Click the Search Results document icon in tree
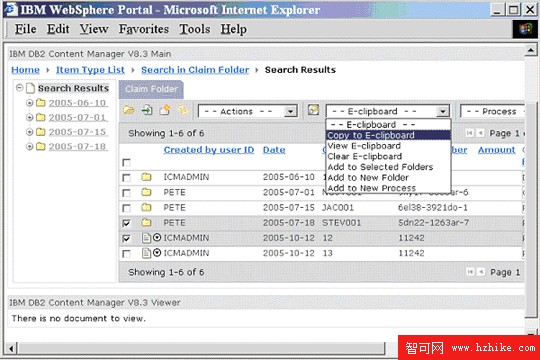 click(30, 88)
